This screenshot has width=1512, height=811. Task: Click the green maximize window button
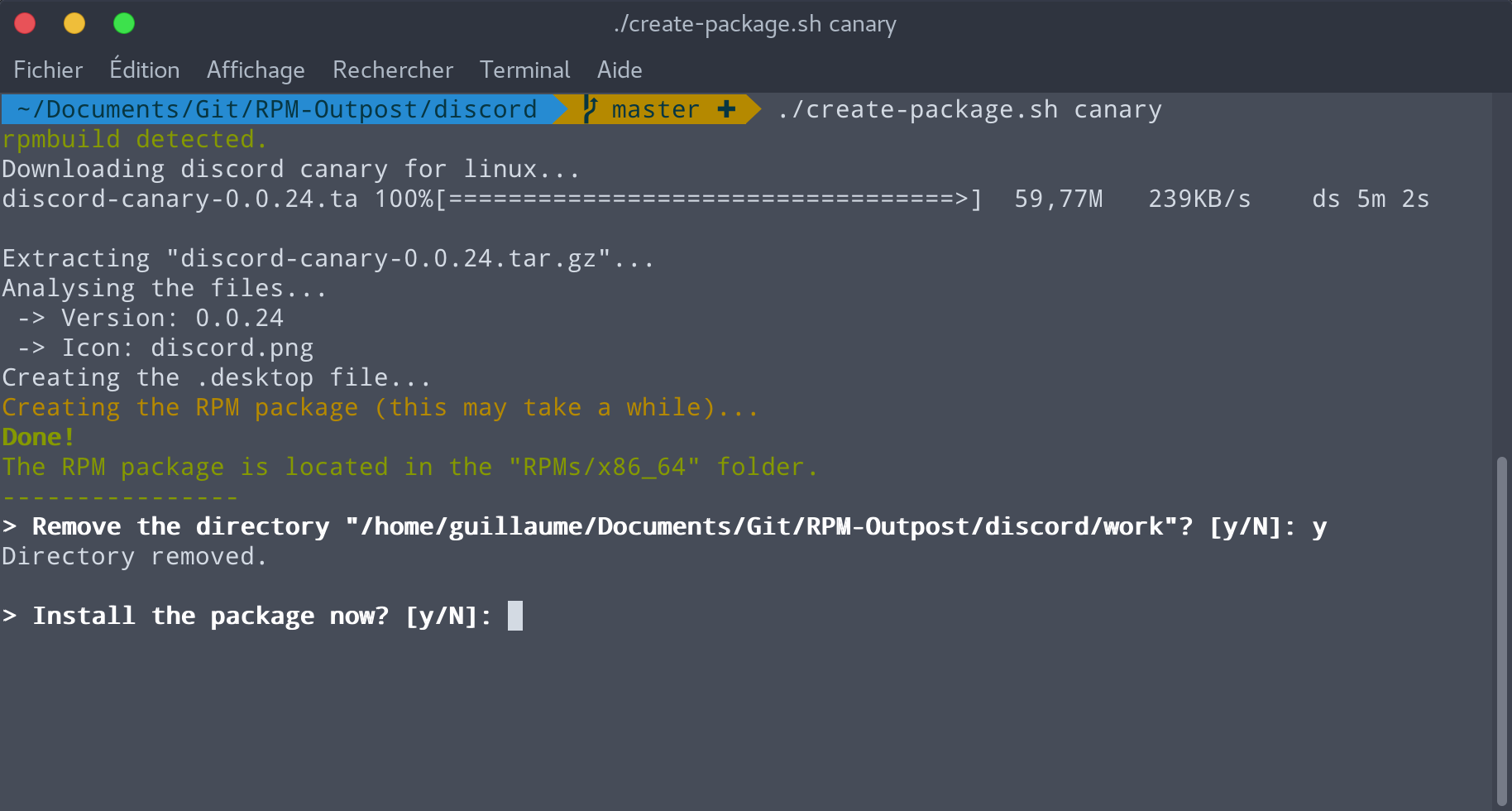coord(124,23)
